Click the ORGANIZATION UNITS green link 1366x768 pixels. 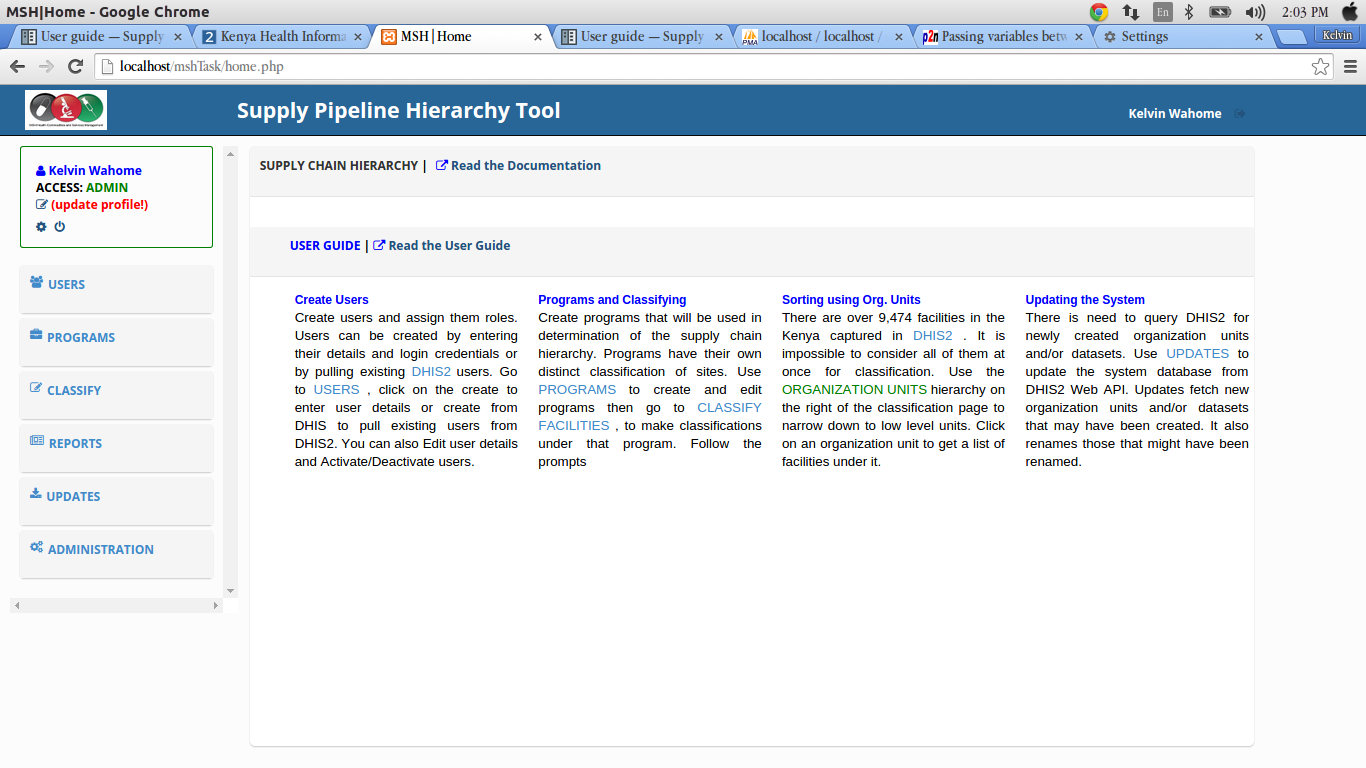tap(855, 390)
